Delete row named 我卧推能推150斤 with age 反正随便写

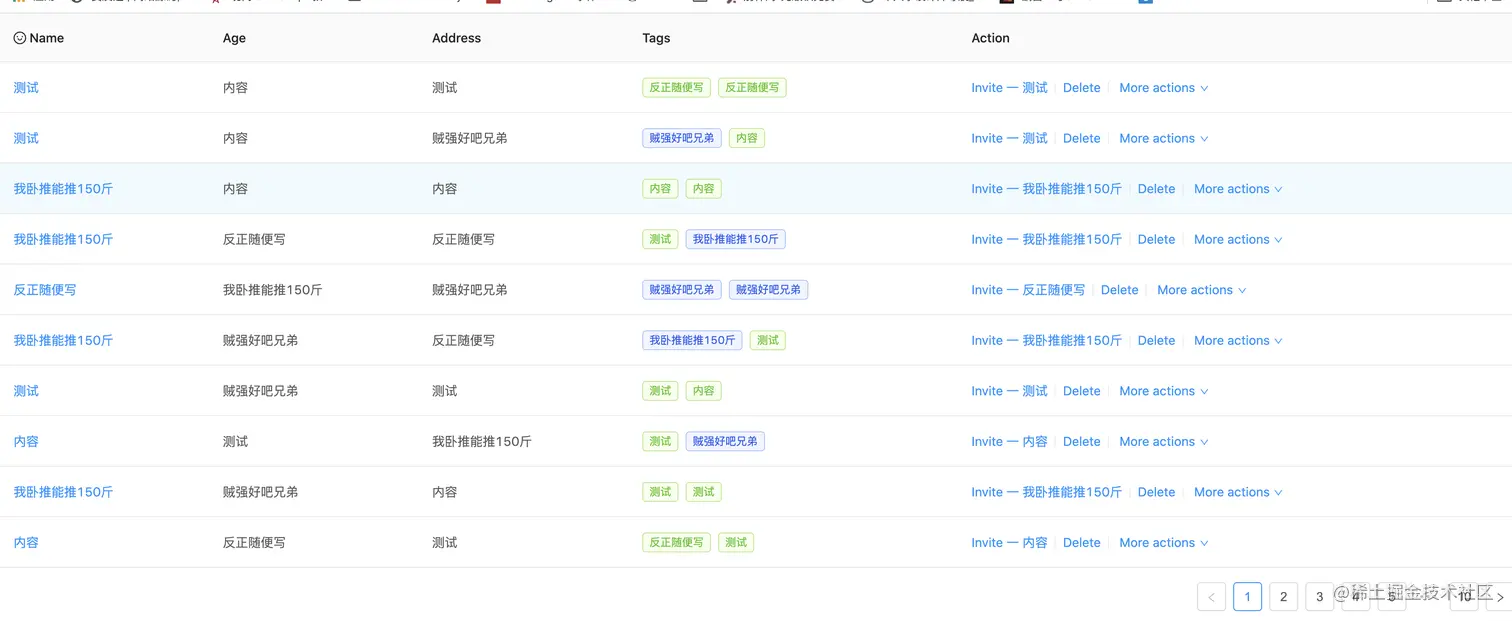point(1156,239)
